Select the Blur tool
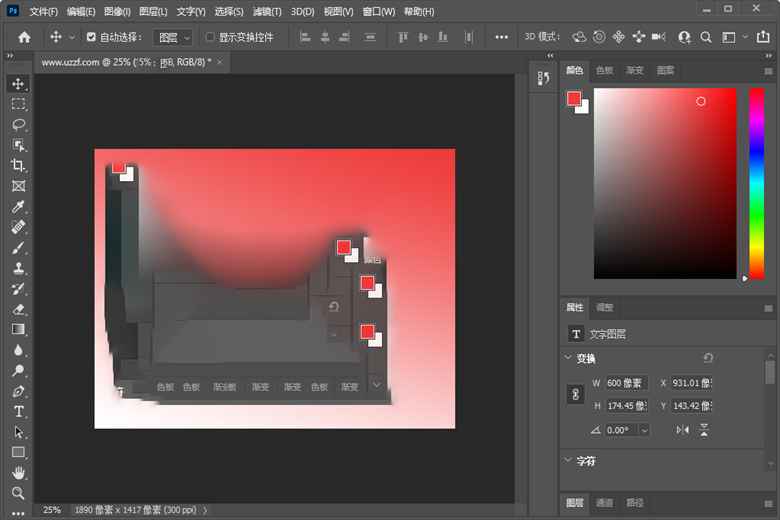This screenshot has width=780, height=520. 18,350
